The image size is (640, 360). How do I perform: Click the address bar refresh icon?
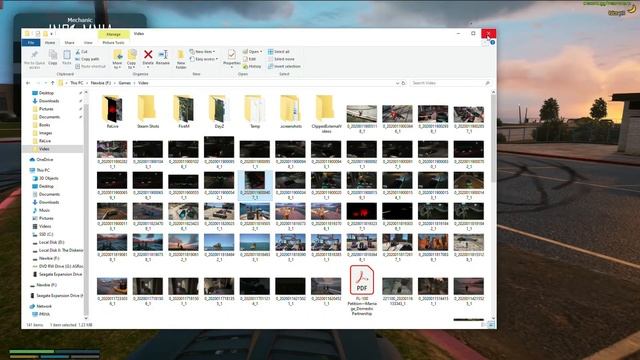pyautogui.click(x=404, y=83)
